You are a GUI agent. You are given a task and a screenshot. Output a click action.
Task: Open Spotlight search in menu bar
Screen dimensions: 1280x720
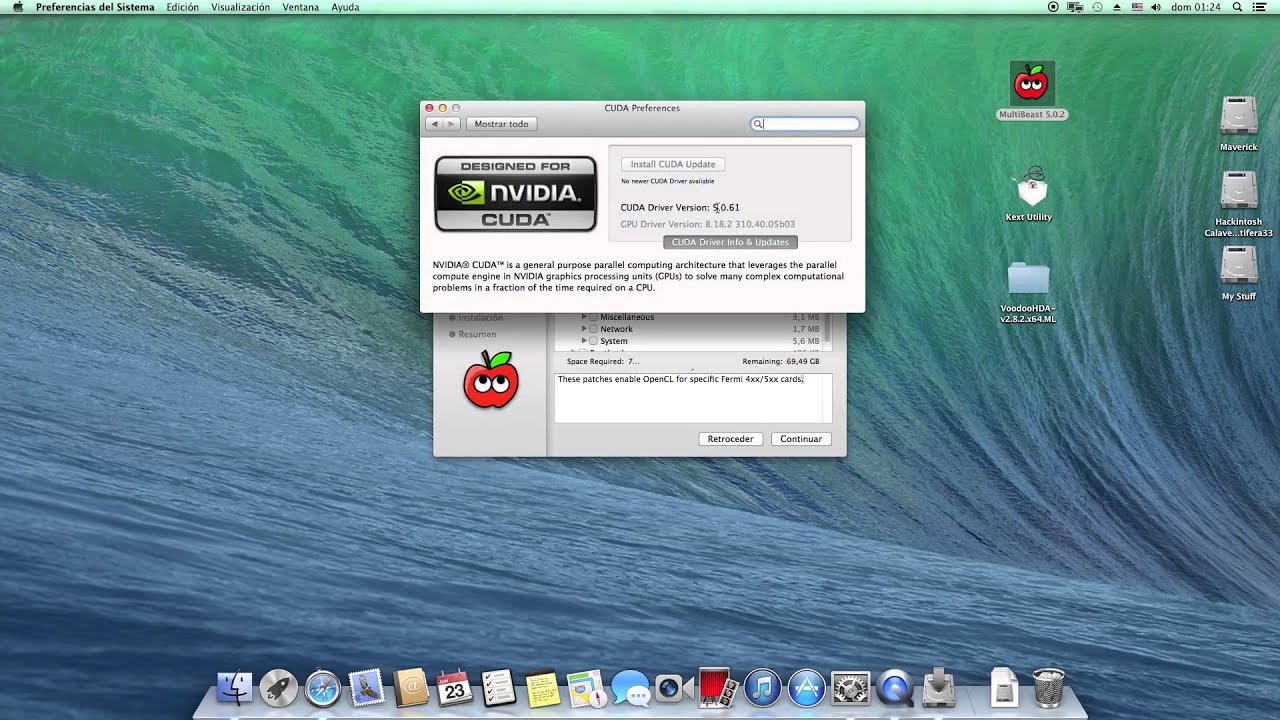(x=1238, y=7)
